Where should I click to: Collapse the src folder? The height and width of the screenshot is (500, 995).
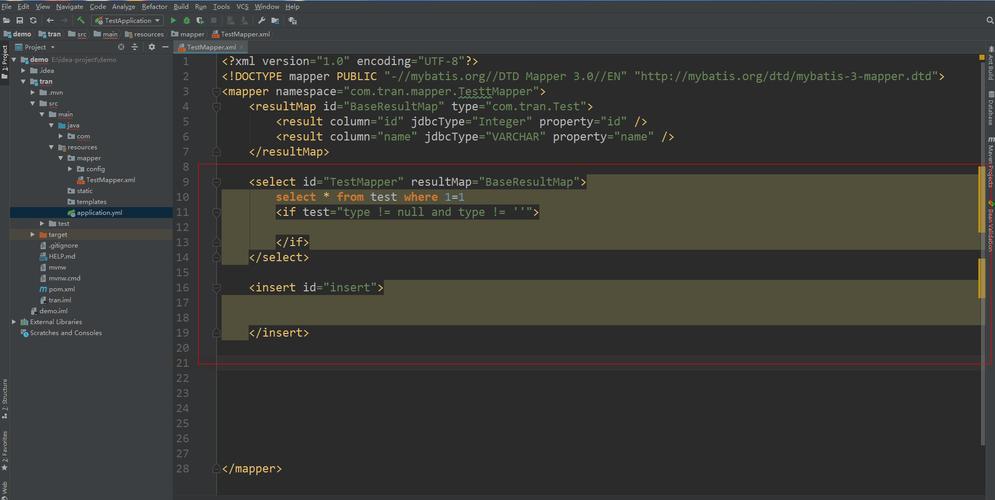click(x=33, y=103)
